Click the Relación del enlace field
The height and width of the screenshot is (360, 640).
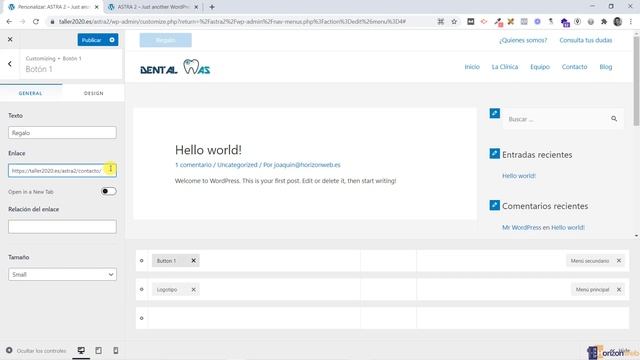(62, 227)
